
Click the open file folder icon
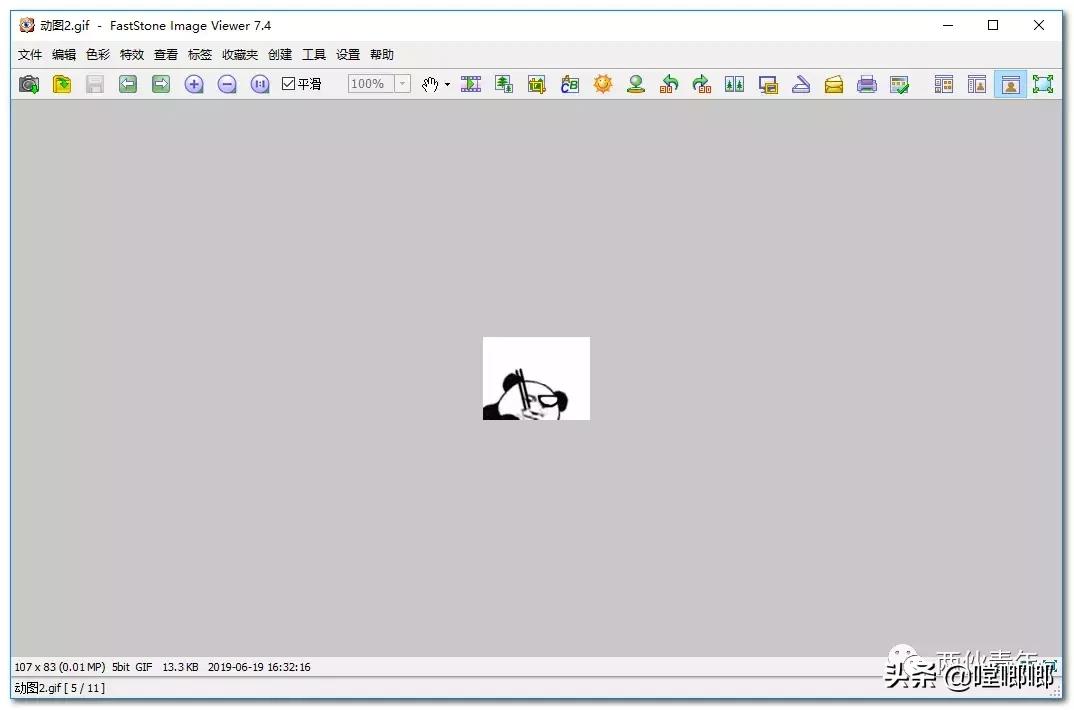pos(62,84)
